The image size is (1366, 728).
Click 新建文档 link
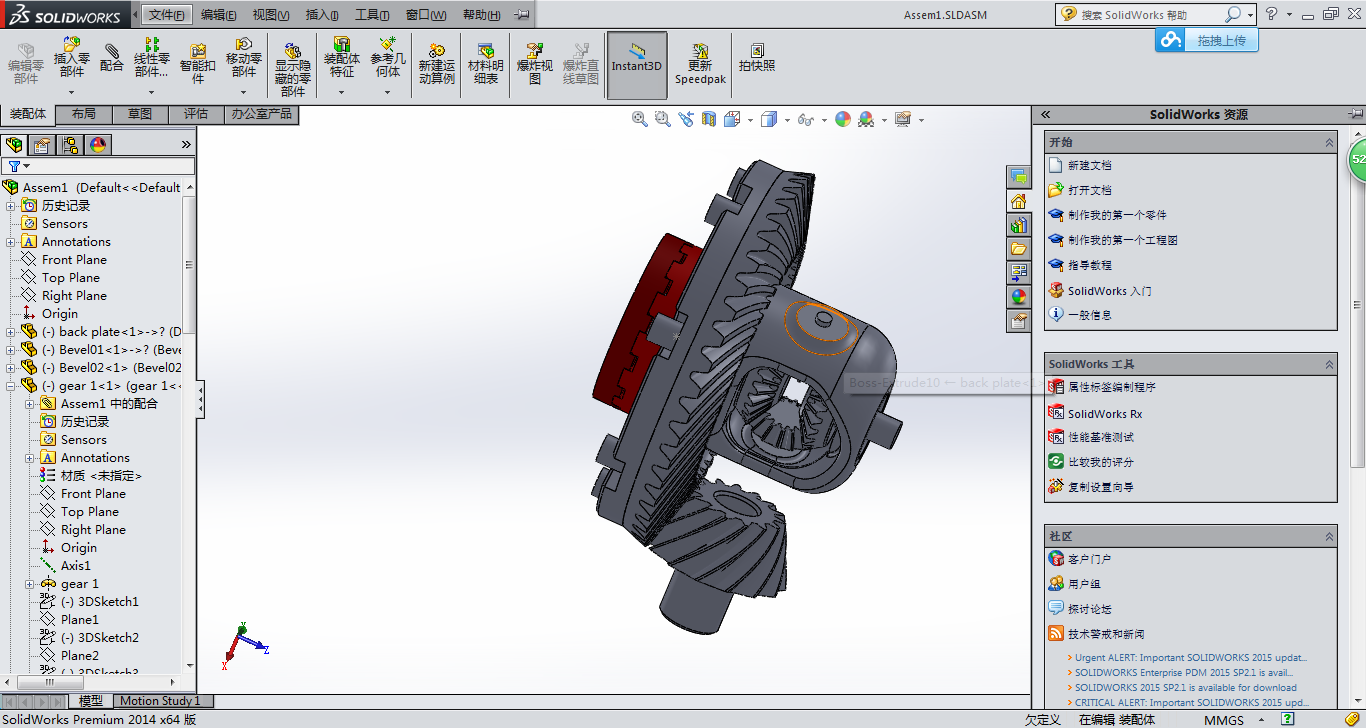1089,165
